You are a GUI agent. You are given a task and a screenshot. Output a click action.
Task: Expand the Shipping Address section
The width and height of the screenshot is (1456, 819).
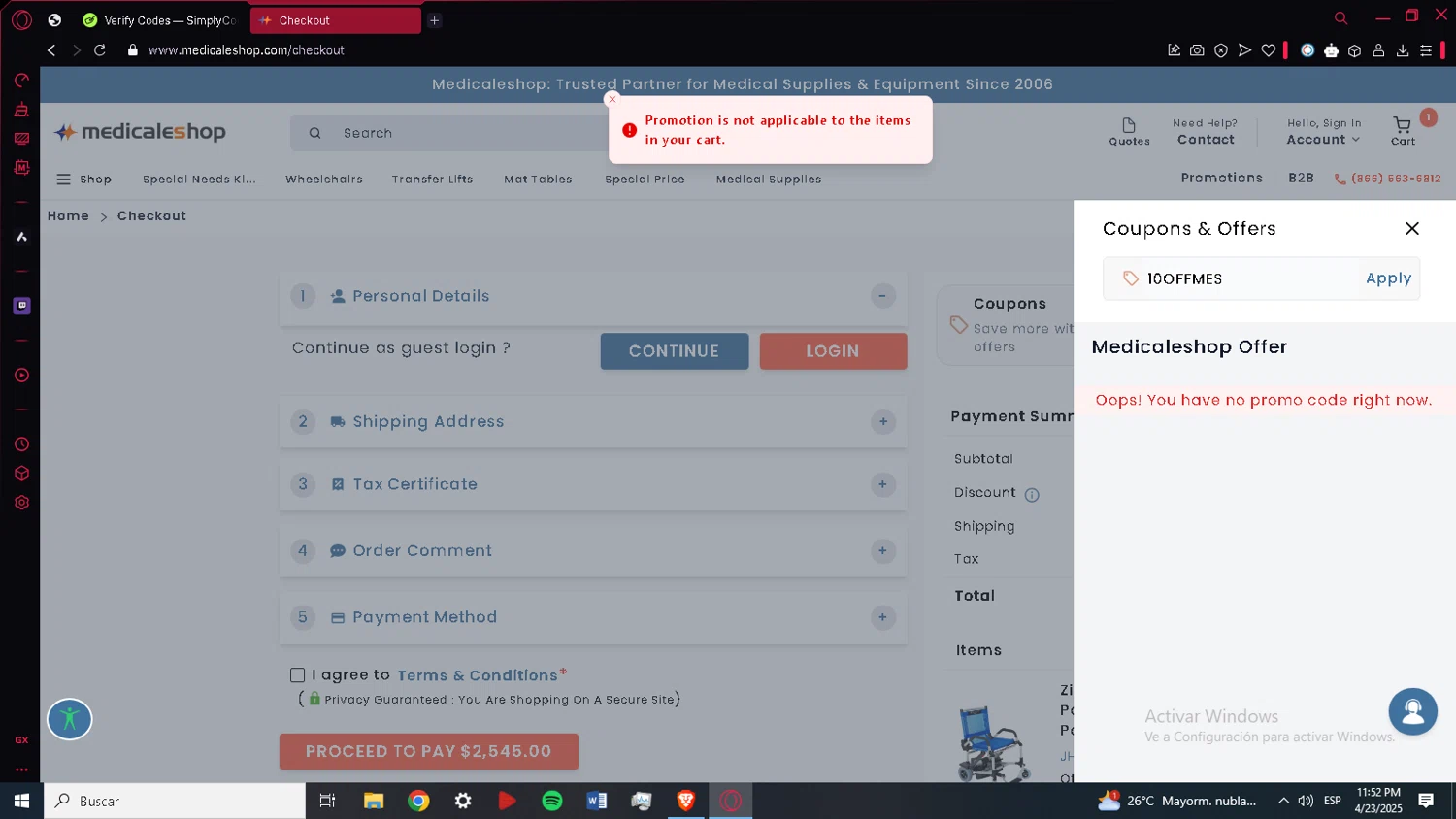[882, 422]
